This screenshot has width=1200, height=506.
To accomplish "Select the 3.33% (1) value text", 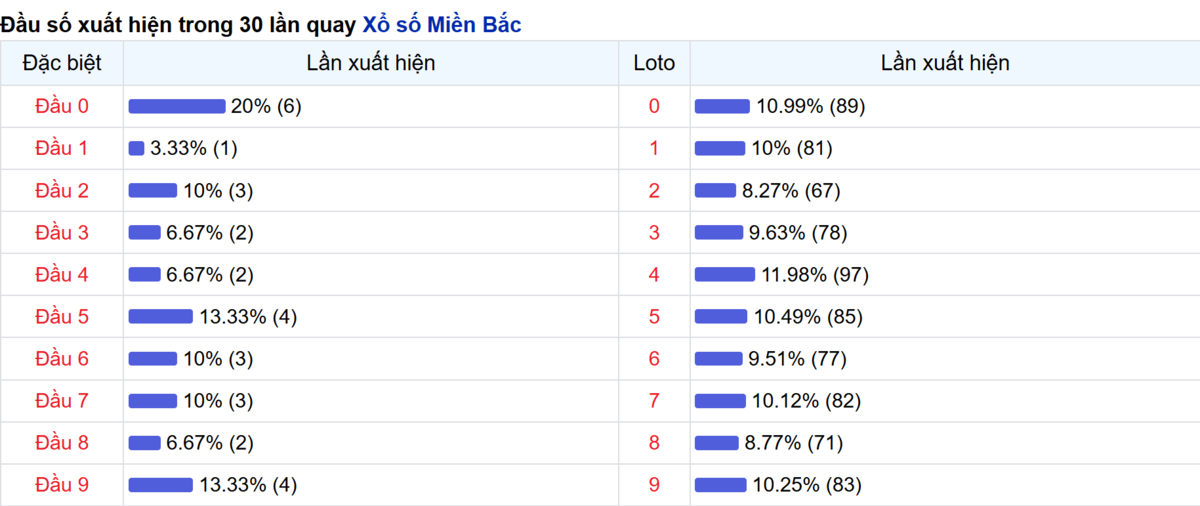I will tap(193, 149).
